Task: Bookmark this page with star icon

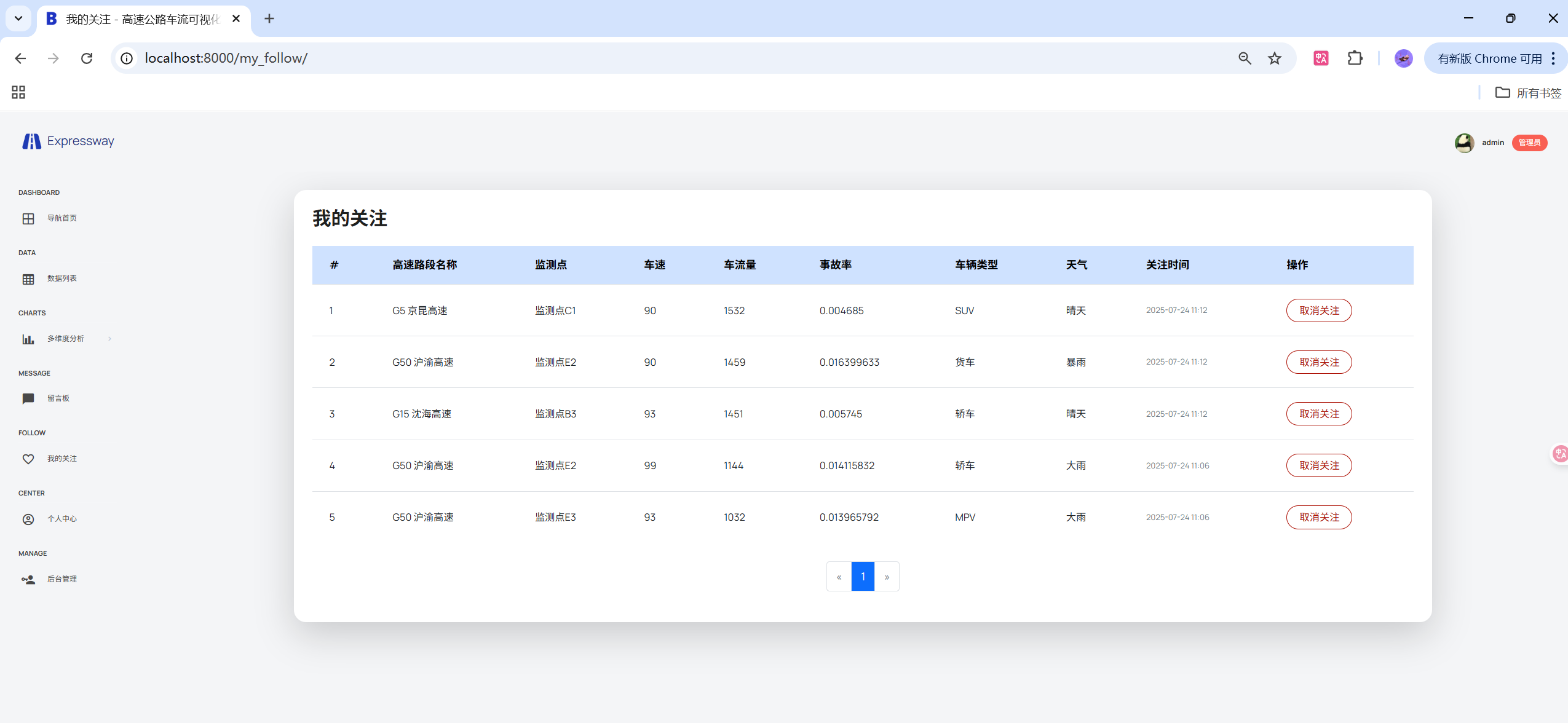Action: [x=1275, y=58]
